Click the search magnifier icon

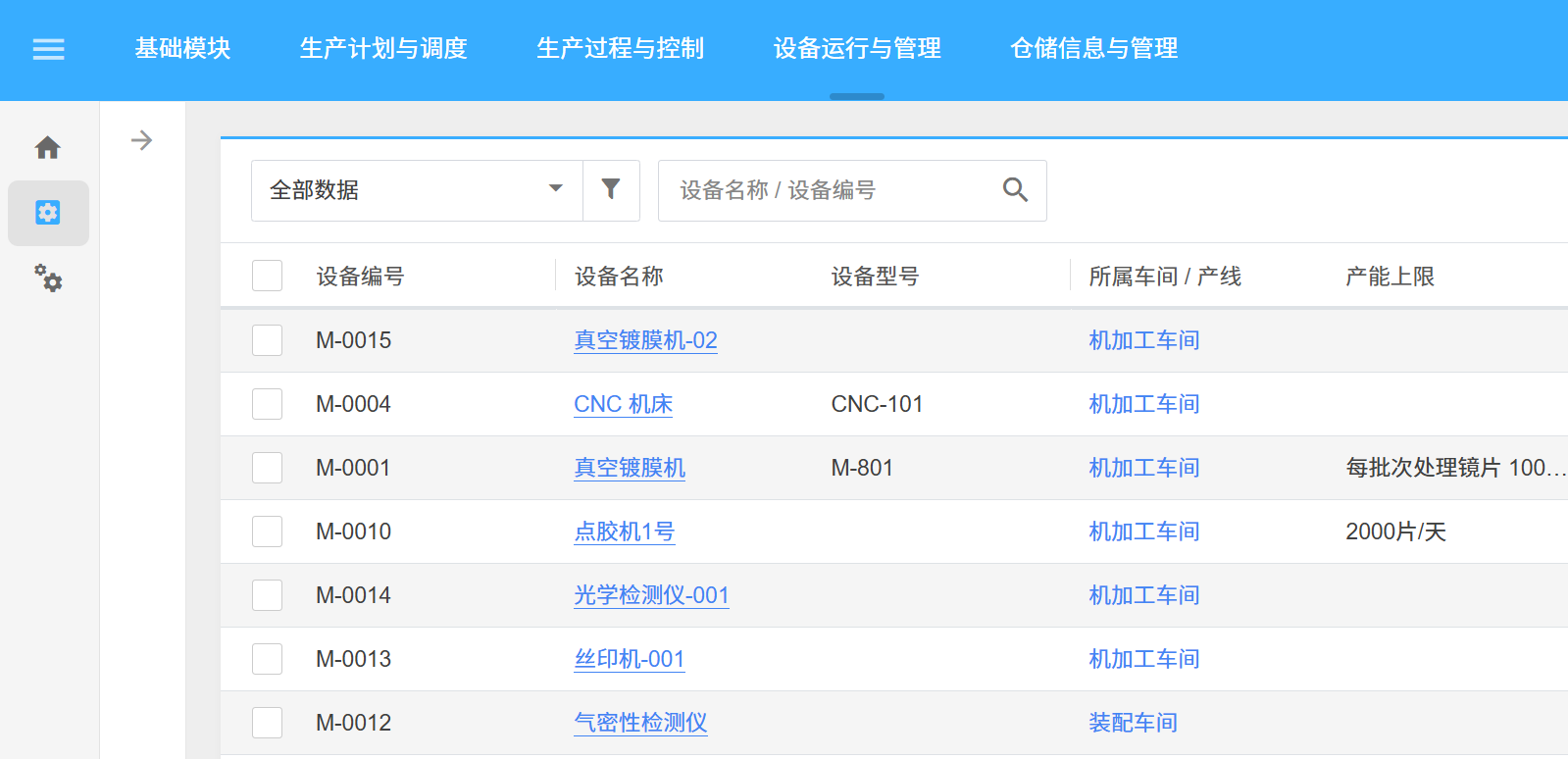[x=1015, y=190]
